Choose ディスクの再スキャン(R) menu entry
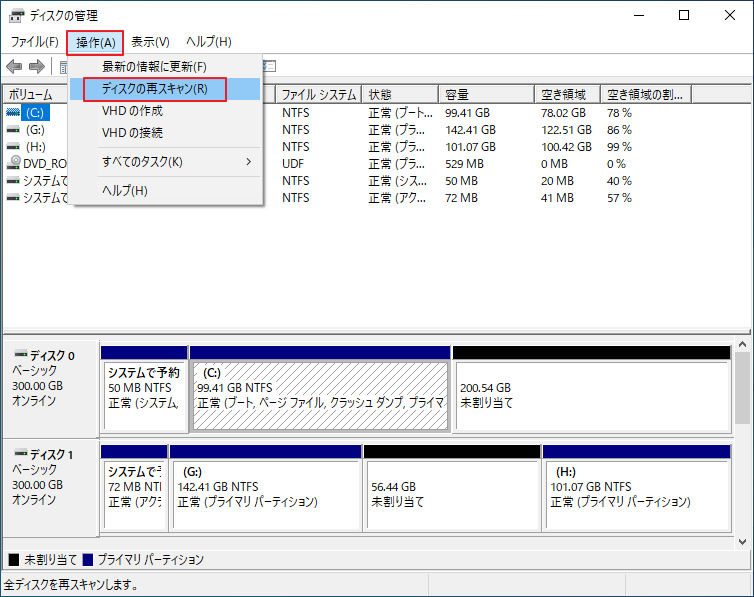754x597 pixels. [x=165, y=89]
